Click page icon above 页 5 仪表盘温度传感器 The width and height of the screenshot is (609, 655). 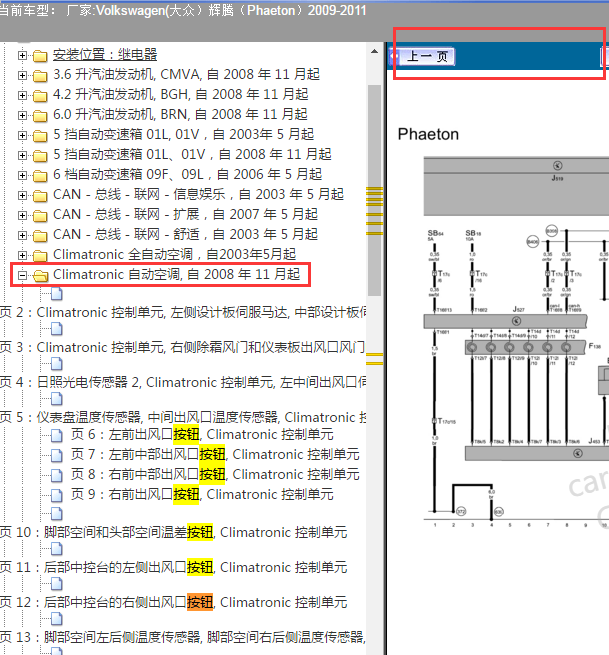57,399
